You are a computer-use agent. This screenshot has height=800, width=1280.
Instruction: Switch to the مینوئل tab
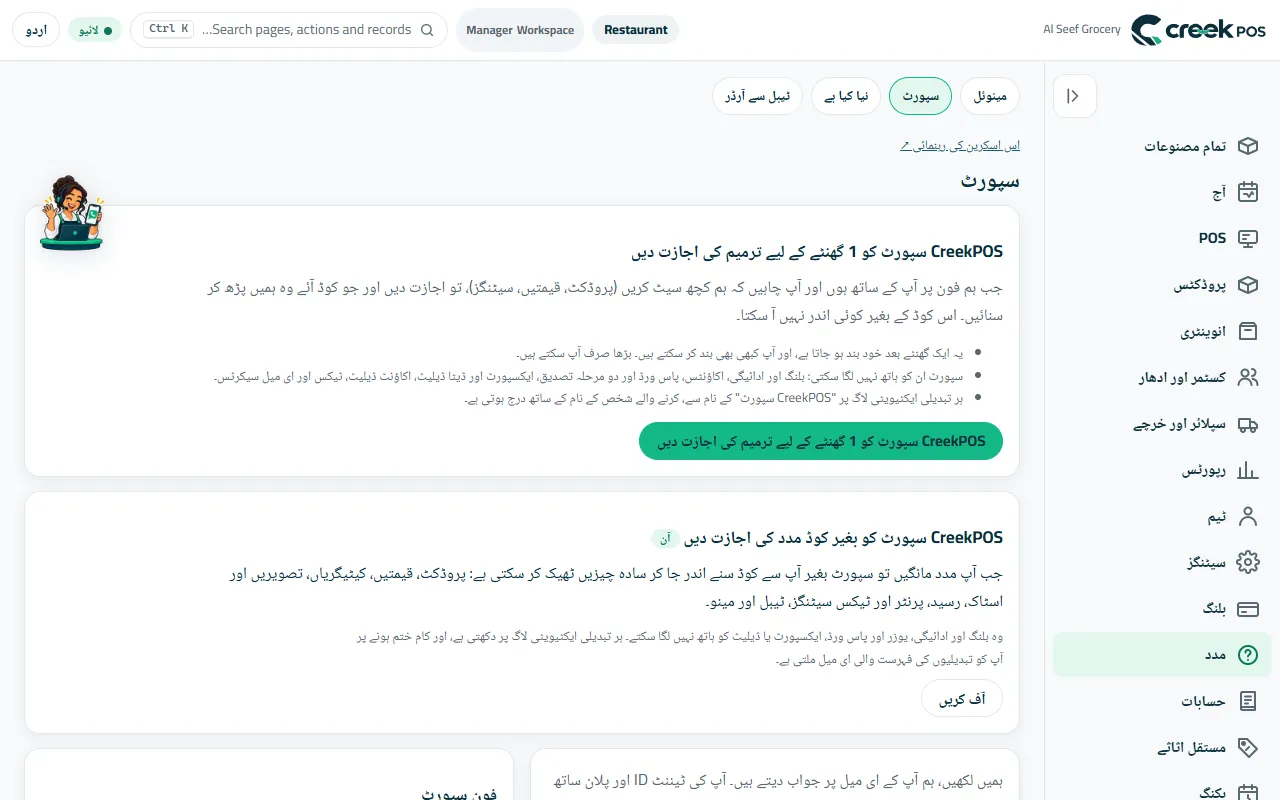coord(990,96)
